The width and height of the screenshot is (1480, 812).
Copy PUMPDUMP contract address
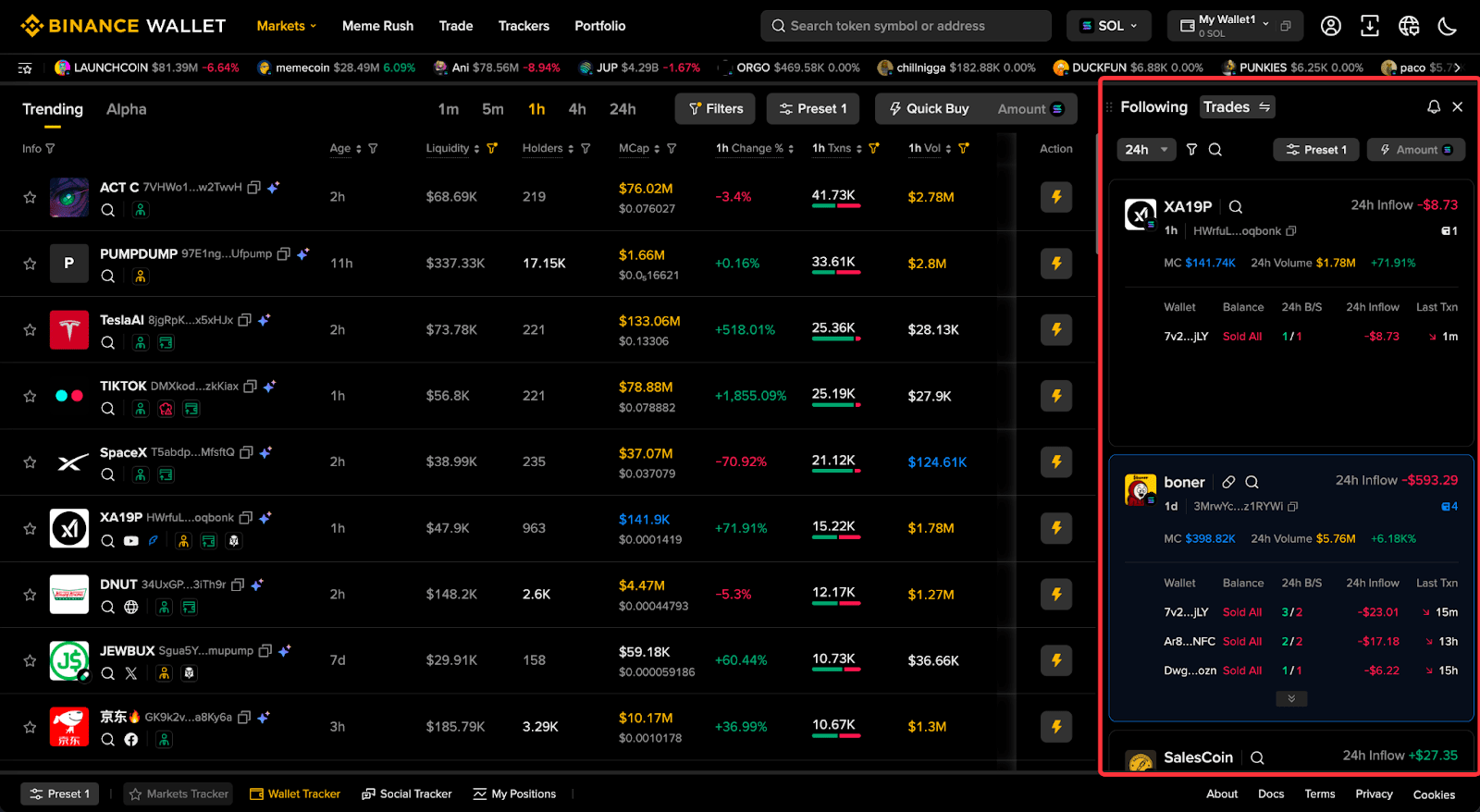[x=284, y=253]
